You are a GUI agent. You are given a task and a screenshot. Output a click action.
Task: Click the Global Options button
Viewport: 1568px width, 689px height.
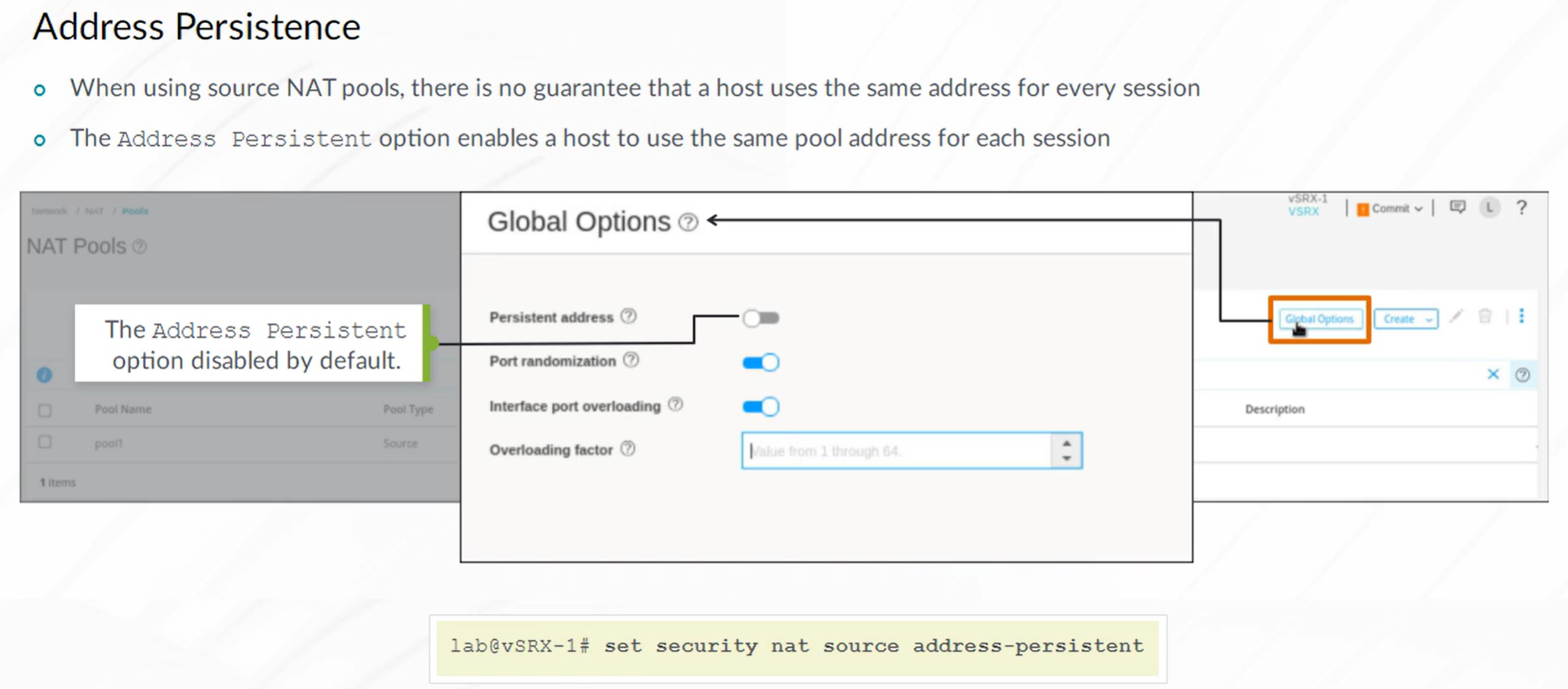[x=1319, y=319]
